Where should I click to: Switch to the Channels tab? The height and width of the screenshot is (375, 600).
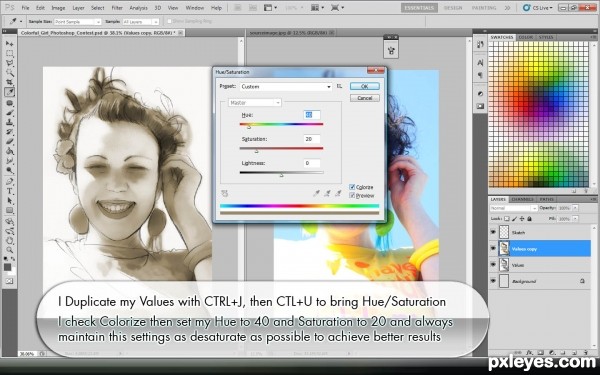(x=522, y=199)
